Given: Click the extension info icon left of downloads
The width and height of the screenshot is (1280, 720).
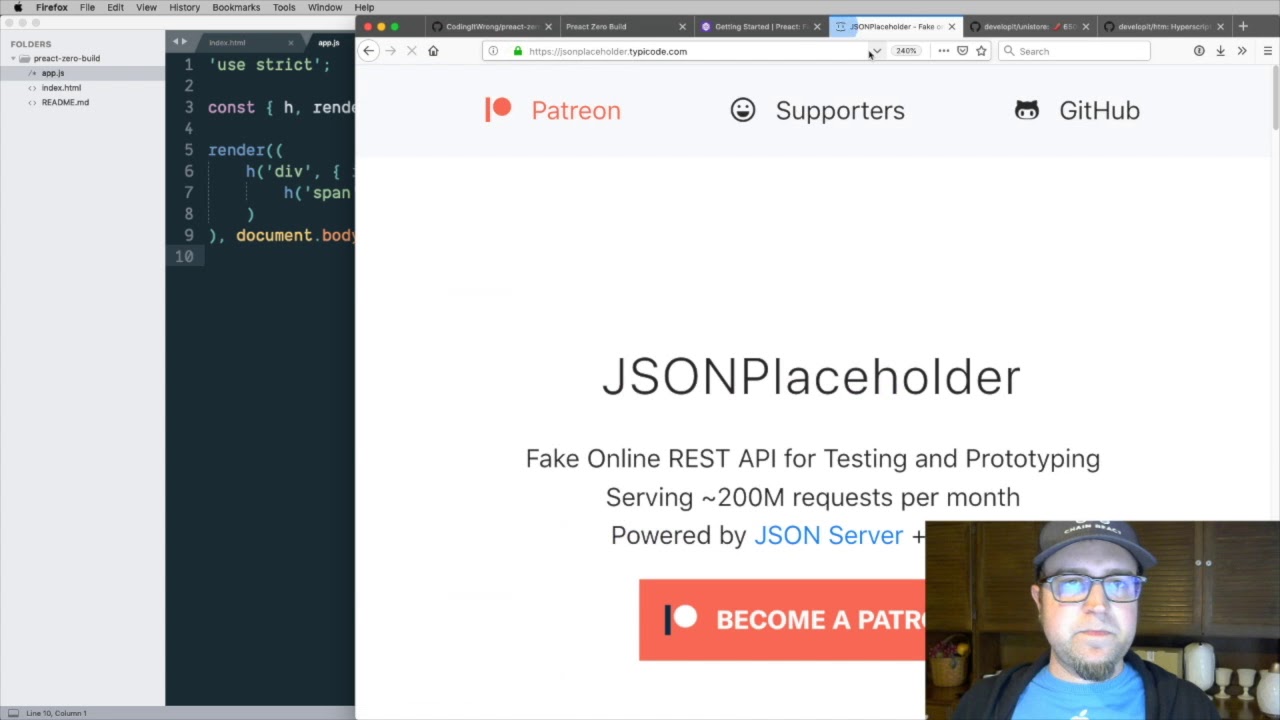Looking at the screenshot, I should 1199,51.
